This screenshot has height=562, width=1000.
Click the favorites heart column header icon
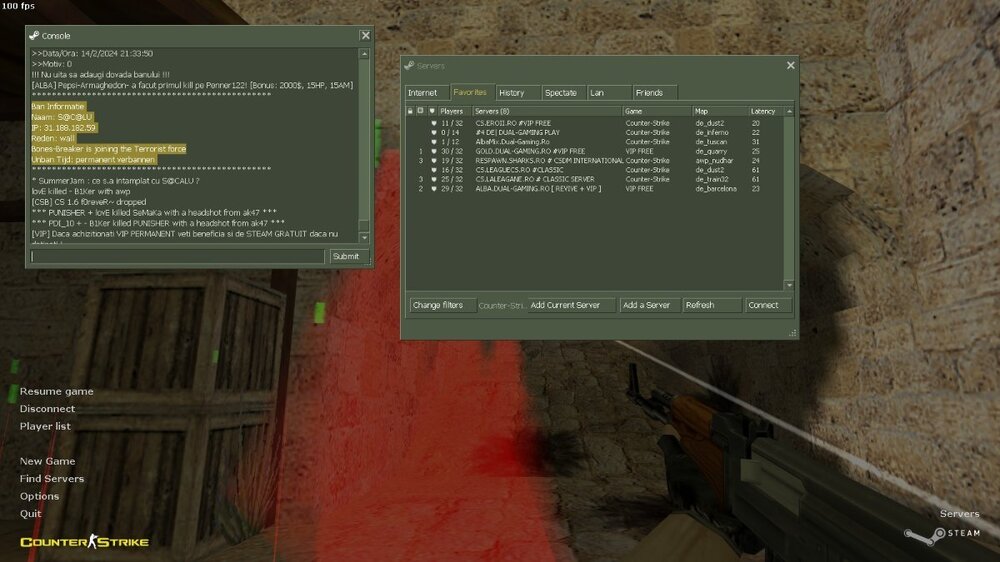click(432, 111)
